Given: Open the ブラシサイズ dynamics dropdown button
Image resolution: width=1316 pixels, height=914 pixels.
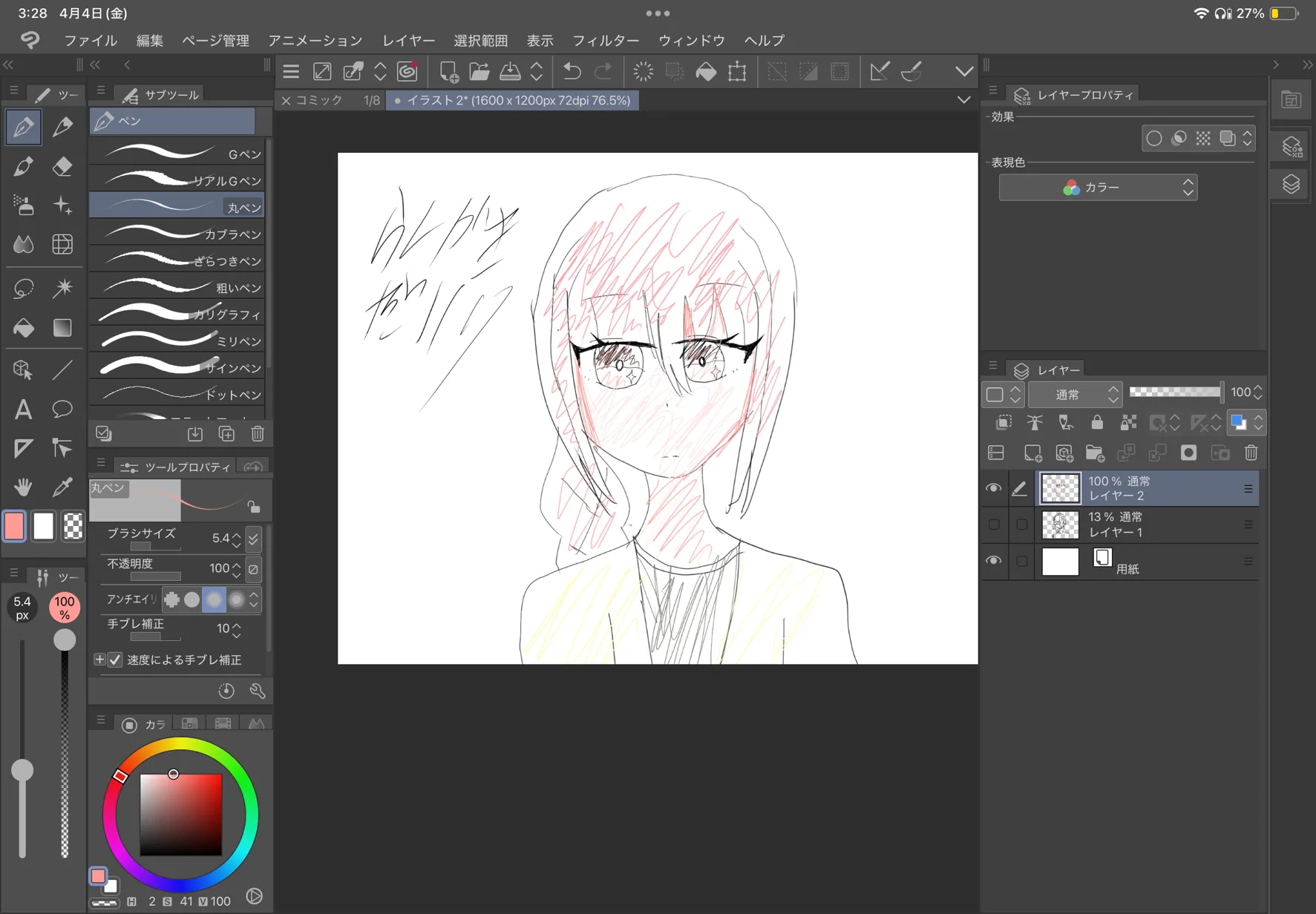Looking at the screenshot, I should click(254, 539).
